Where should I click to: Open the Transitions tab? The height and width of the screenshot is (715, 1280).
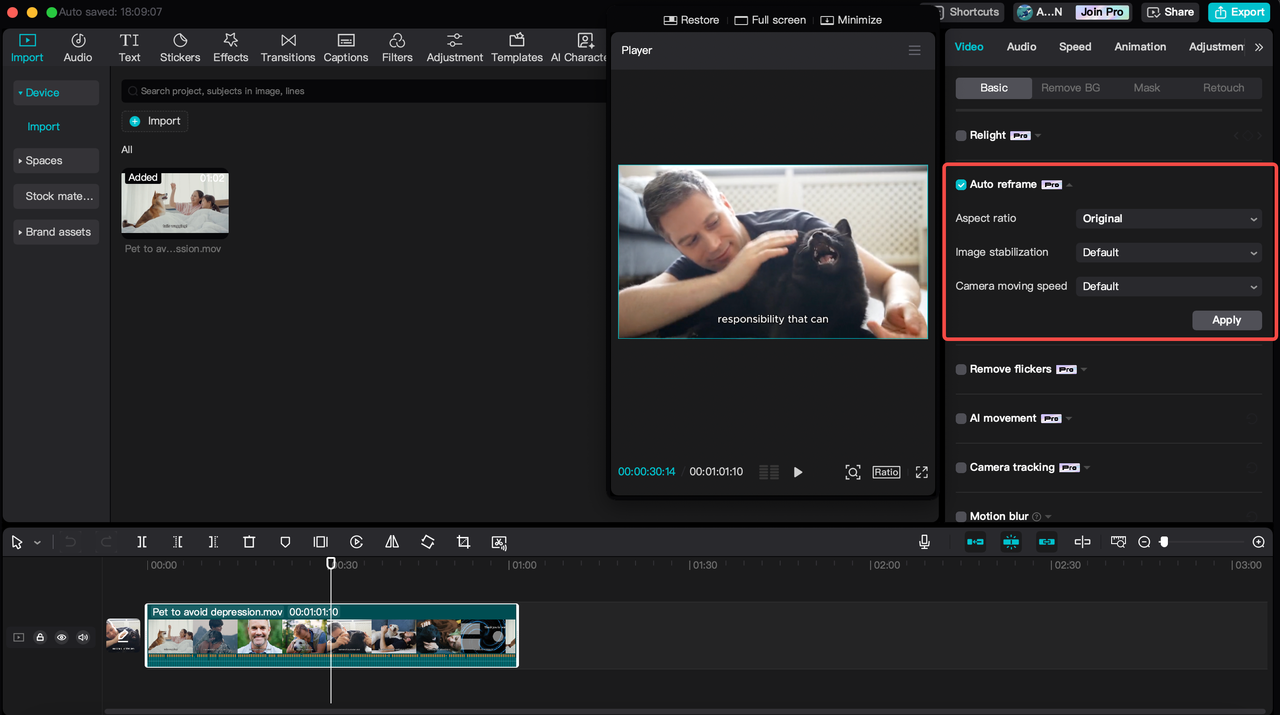(288, 47)
